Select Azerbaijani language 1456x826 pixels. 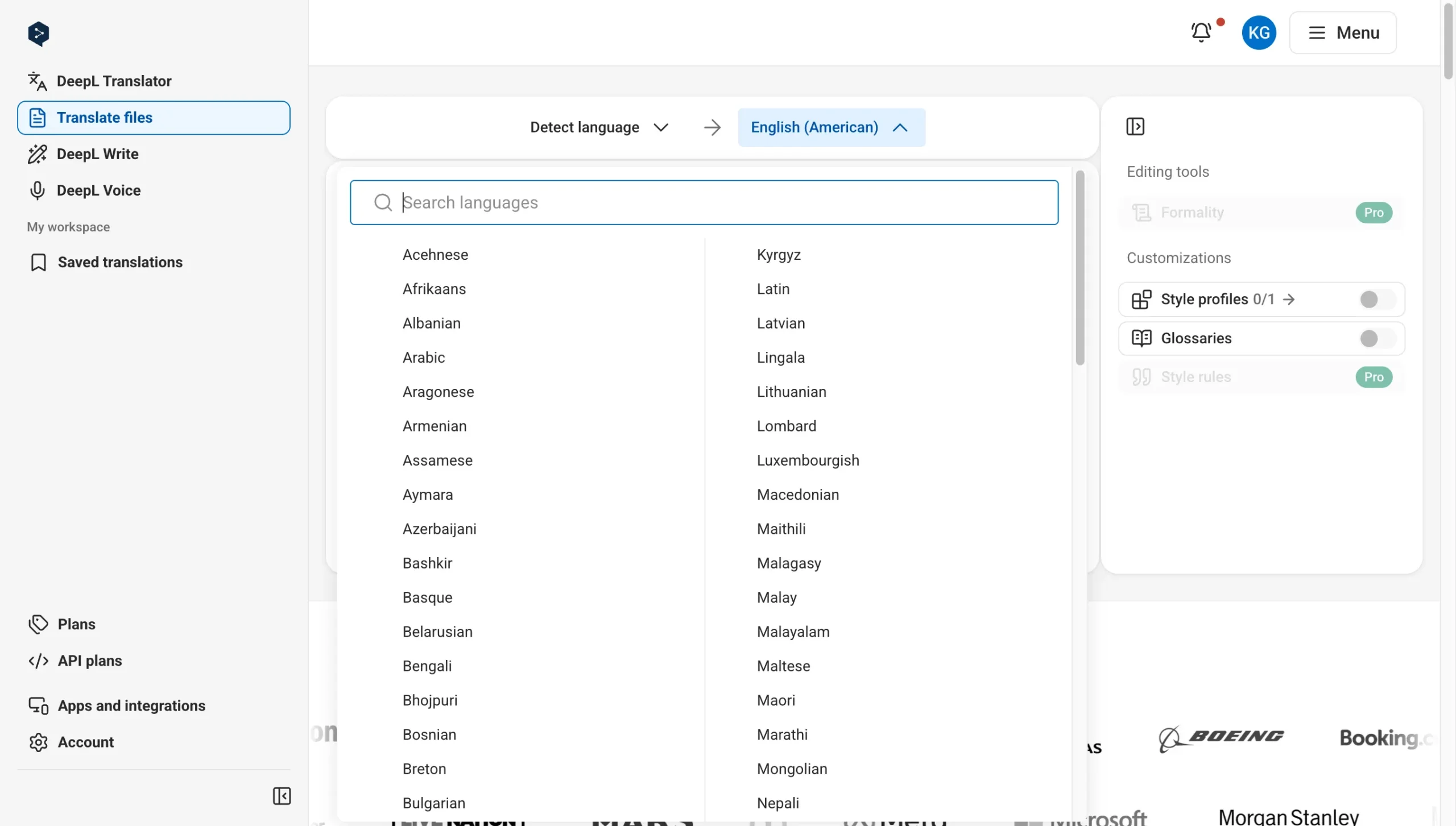coord(440,529)
